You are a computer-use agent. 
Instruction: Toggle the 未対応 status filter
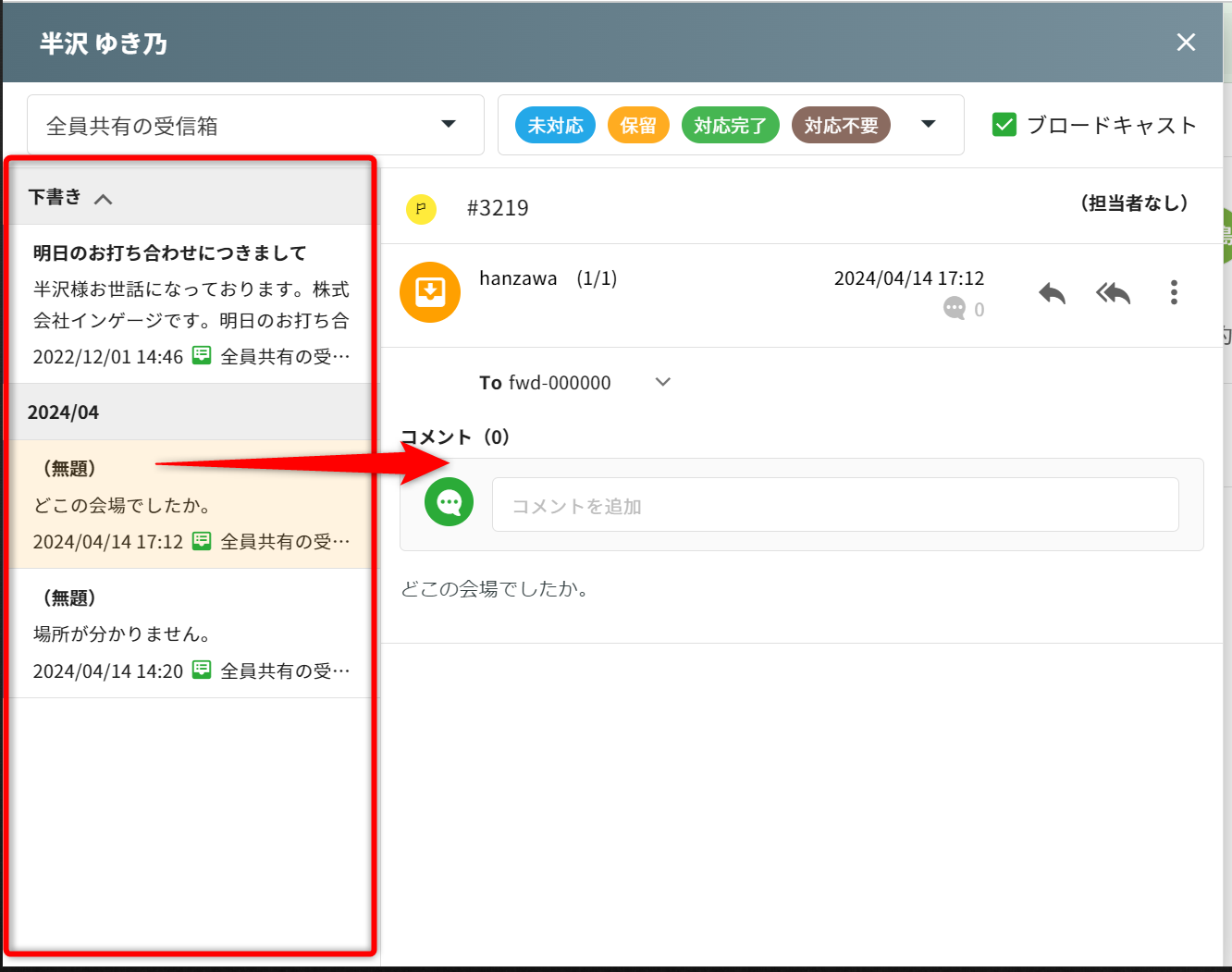point(555,126)
